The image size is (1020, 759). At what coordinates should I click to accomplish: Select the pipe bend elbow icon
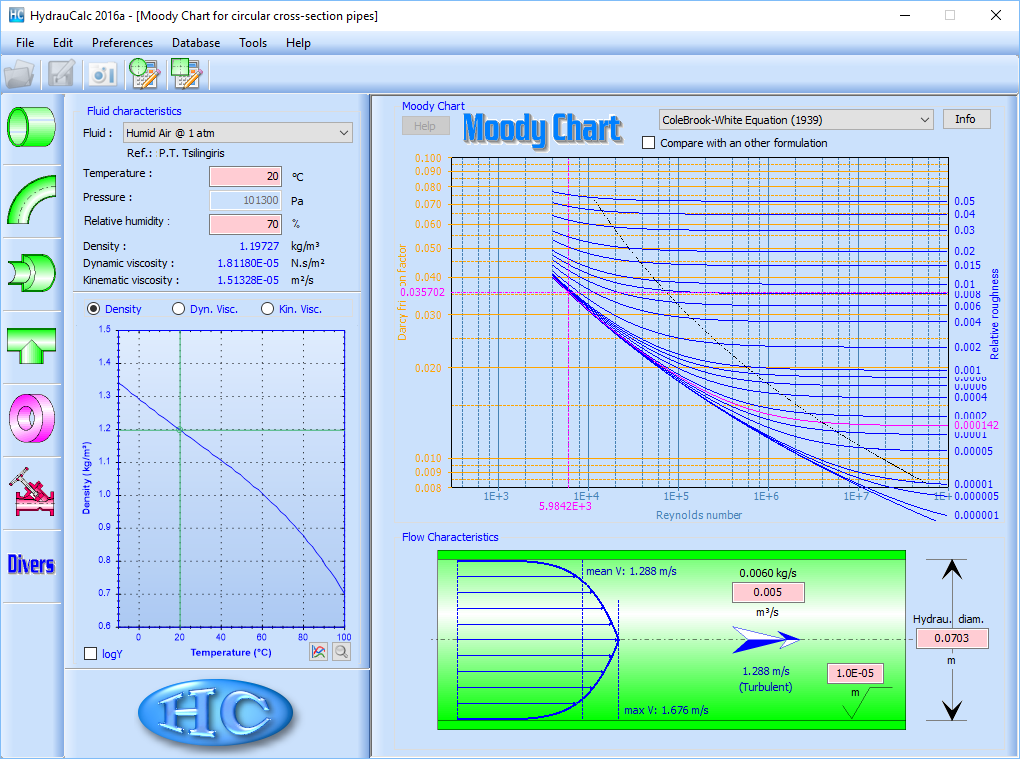coord(31,199)
